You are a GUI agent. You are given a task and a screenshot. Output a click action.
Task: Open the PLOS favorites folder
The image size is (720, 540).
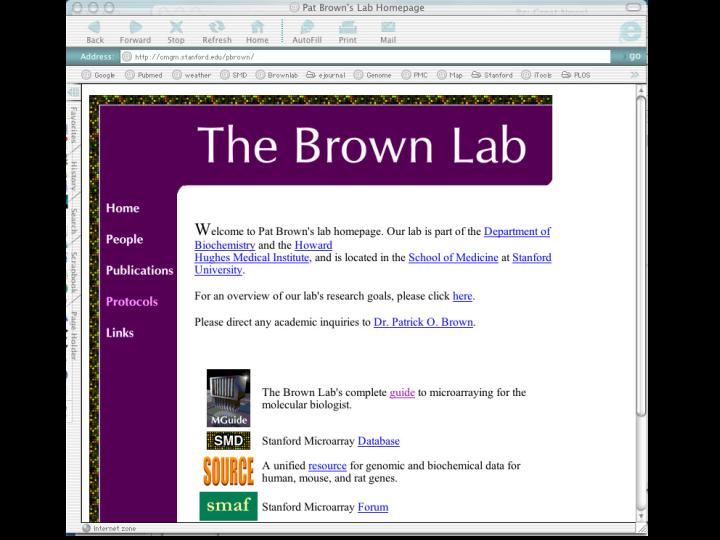tap(576, 75)
